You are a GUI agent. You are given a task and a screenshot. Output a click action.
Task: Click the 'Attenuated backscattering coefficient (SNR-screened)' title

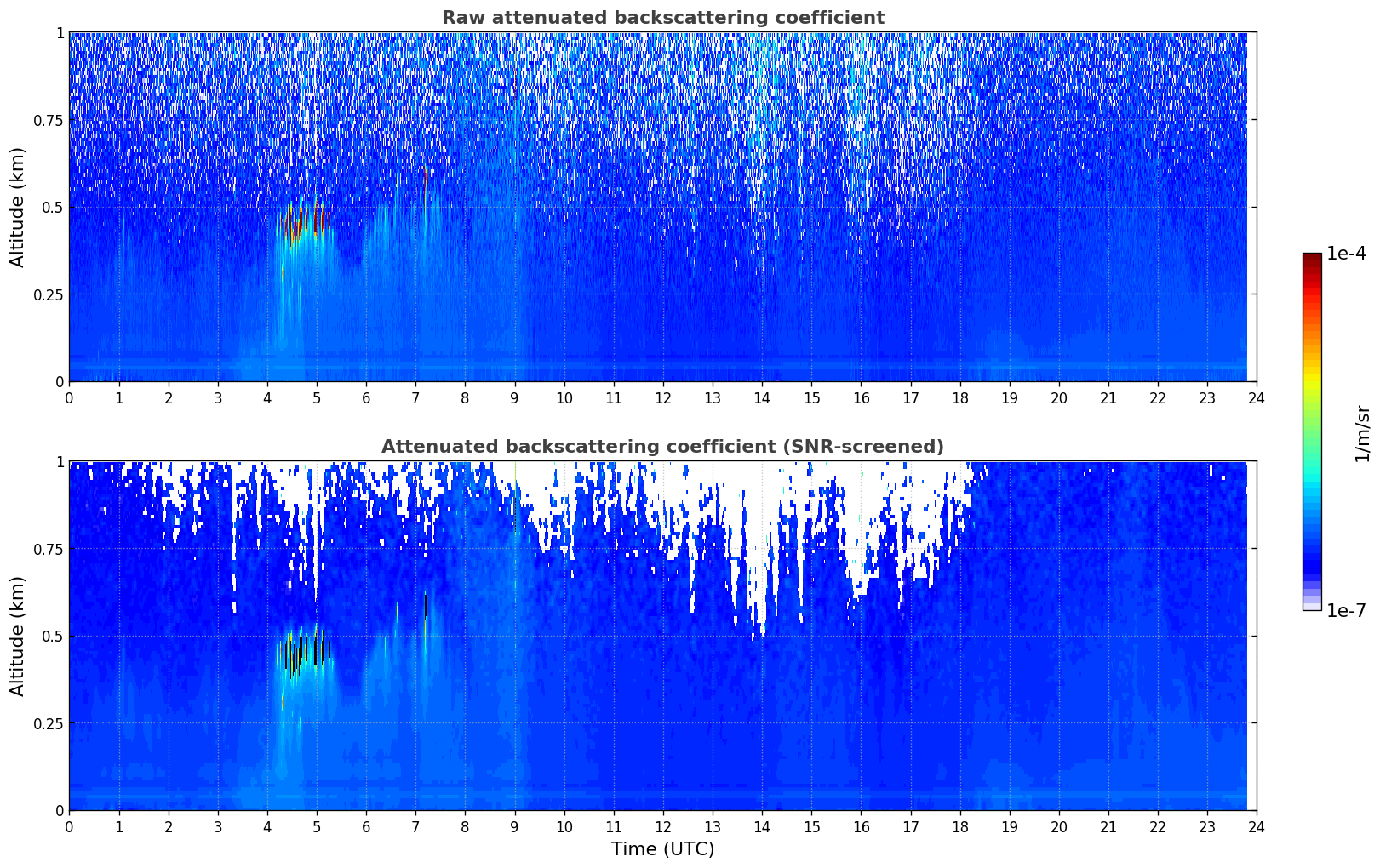coord(662,447)
